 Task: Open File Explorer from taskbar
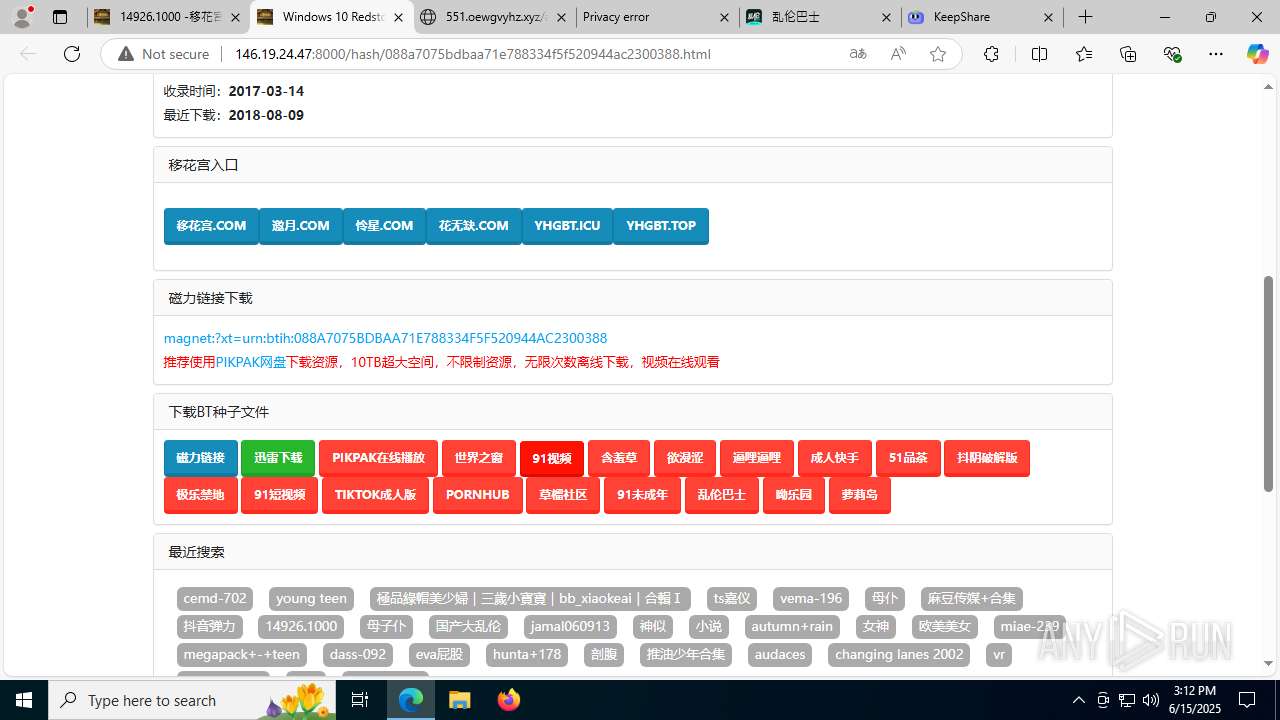(460, 700)
